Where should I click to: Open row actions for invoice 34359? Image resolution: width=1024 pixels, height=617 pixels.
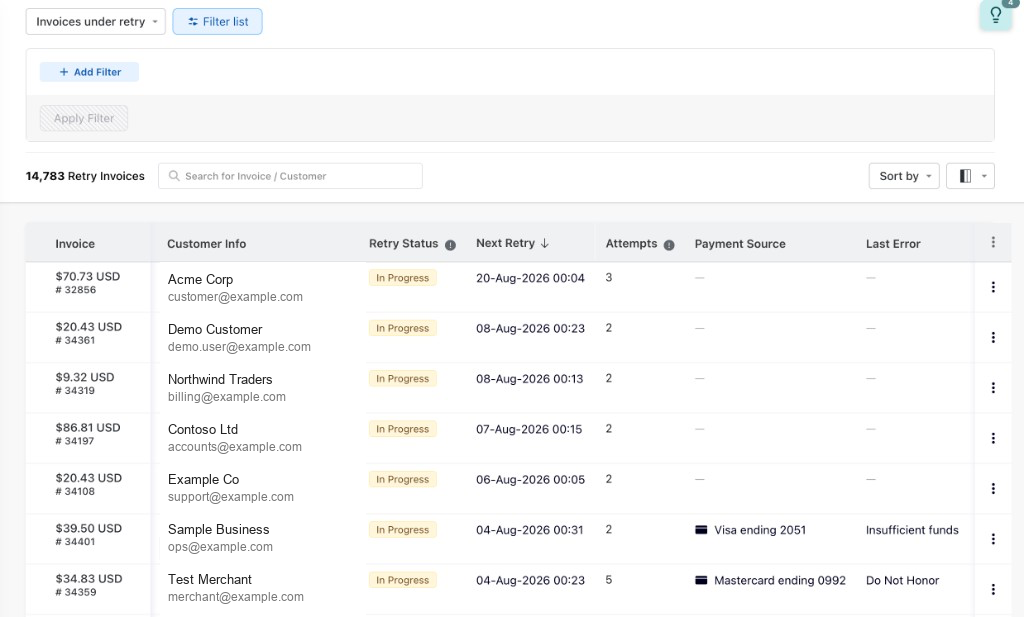[x=993, y=589]
